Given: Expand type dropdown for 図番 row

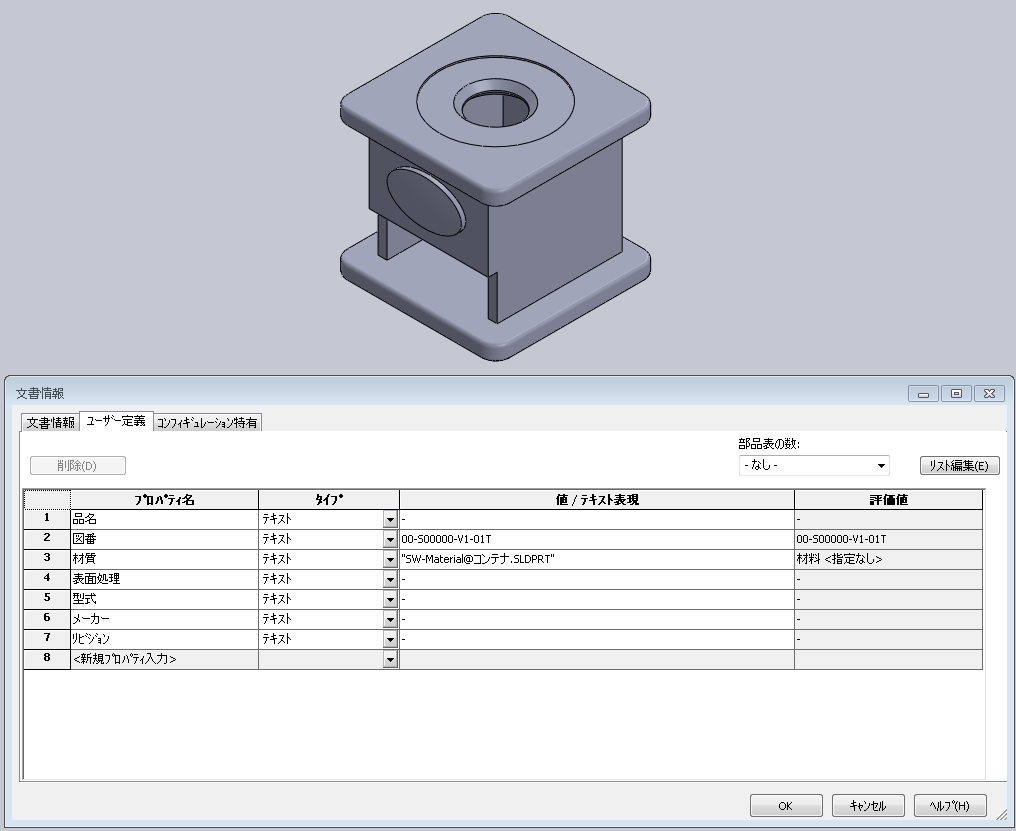Looking at the screenshot, I should 390,540.
